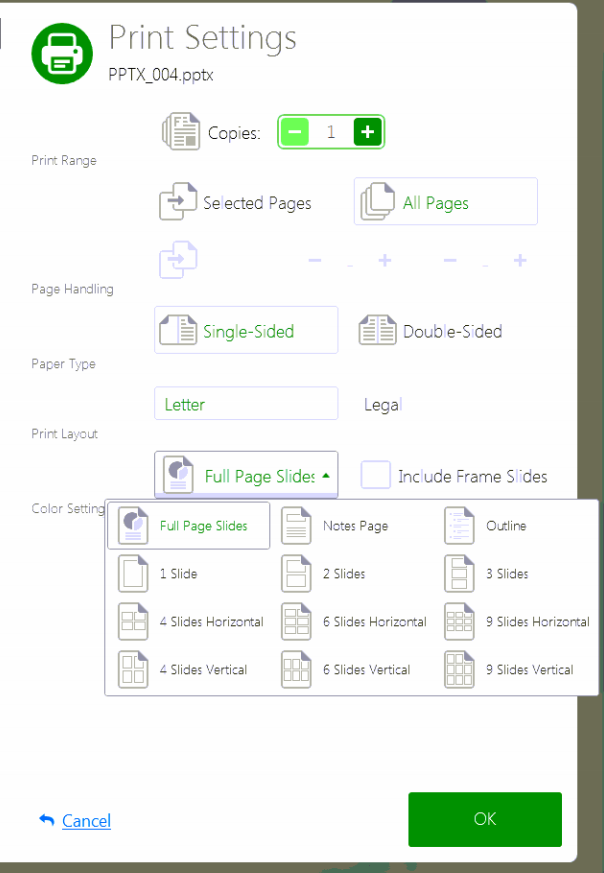
Task: Click the disabled page range icon
Action: coord(178,259)
